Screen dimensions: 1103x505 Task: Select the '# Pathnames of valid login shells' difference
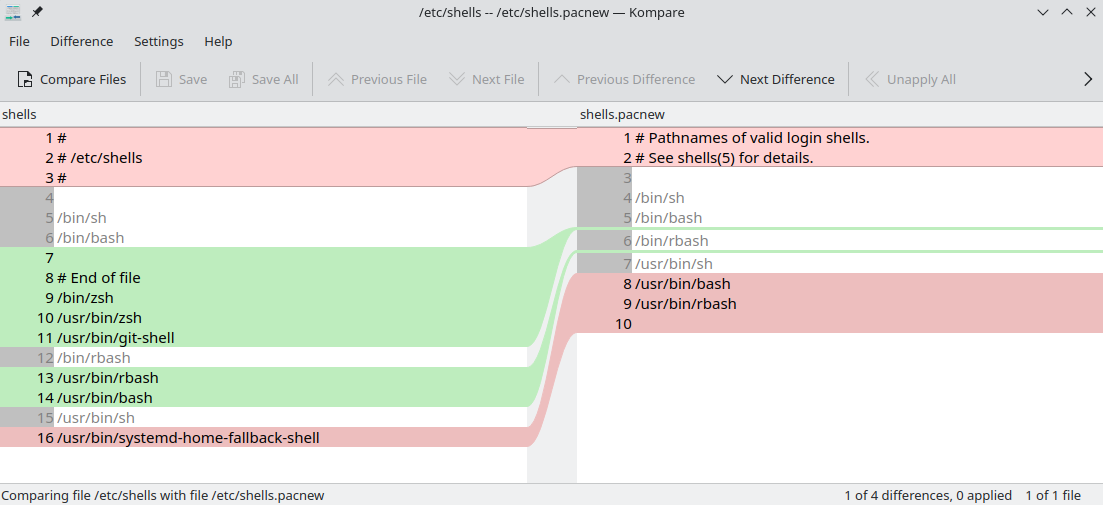click(840, 148)
